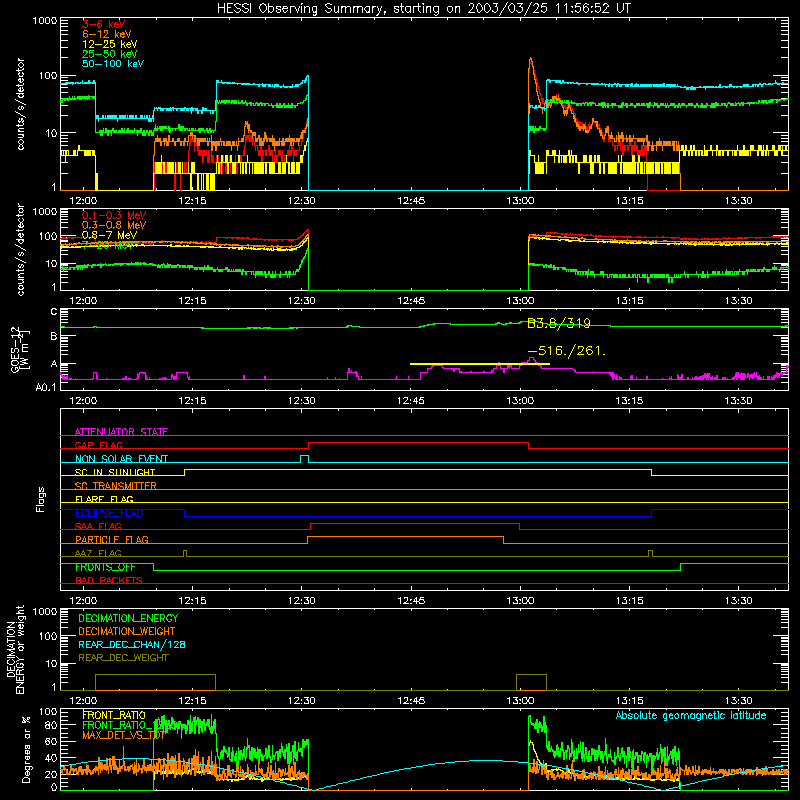This screenshot has width=800, height=800.
Task: Click the Absolute geomagnetic latitude label
Action: (691, 715)
